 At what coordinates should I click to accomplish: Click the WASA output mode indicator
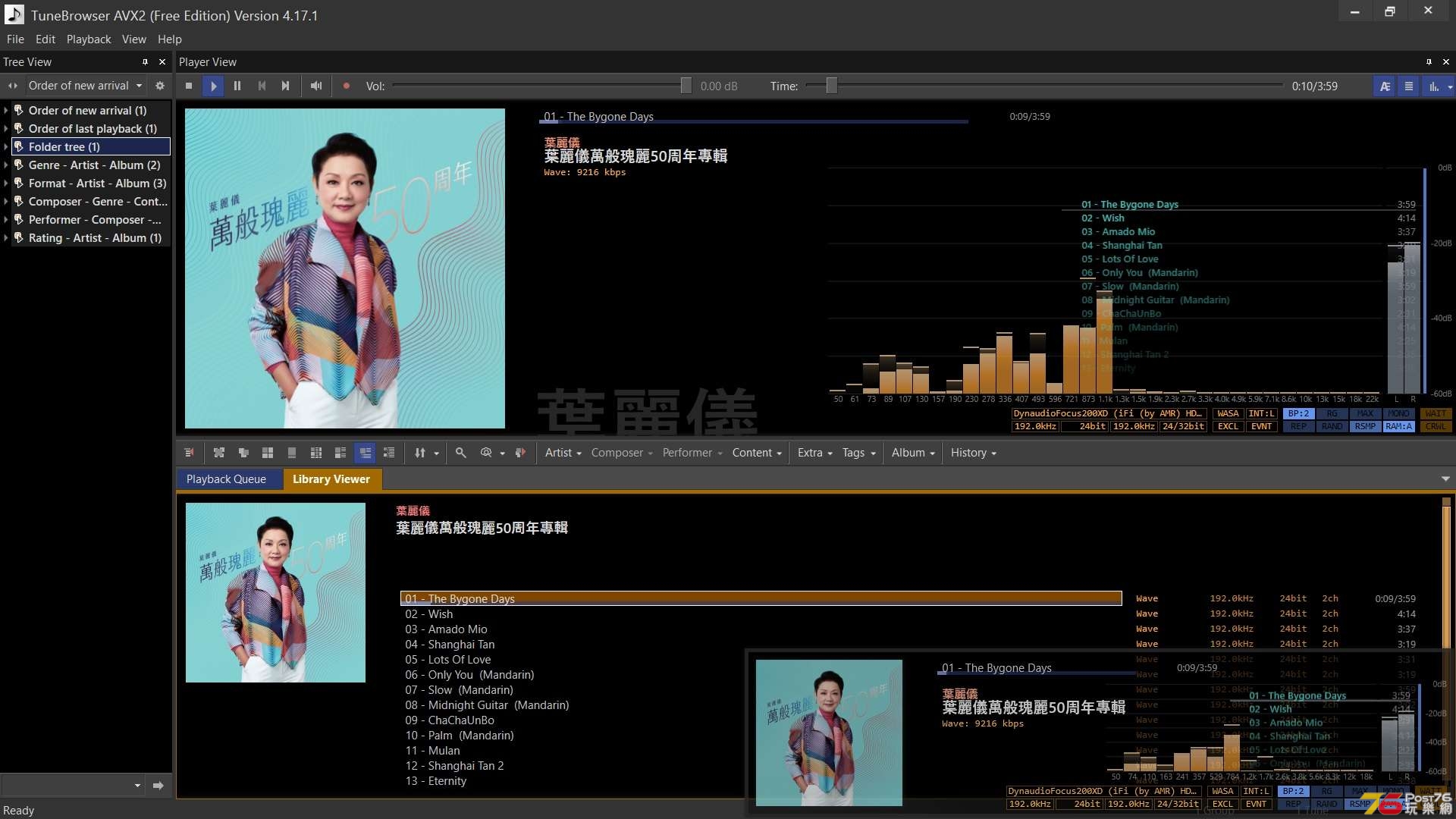pos(1228,414)
